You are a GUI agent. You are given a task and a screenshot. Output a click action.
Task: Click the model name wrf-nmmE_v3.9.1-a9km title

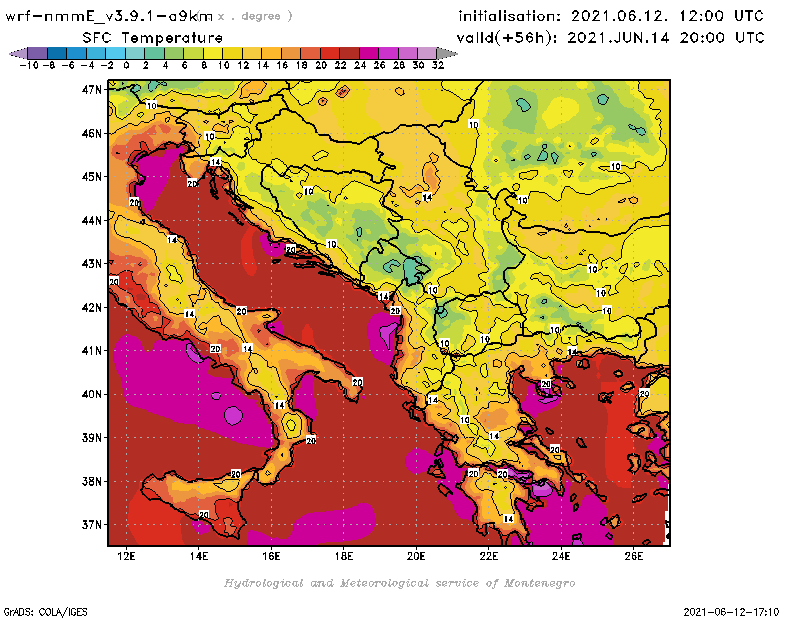(109, 16)
